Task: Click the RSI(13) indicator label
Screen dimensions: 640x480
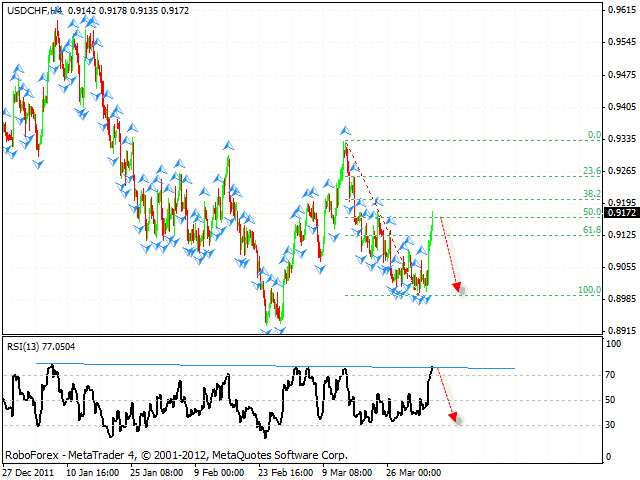Action: click(40, 346)
